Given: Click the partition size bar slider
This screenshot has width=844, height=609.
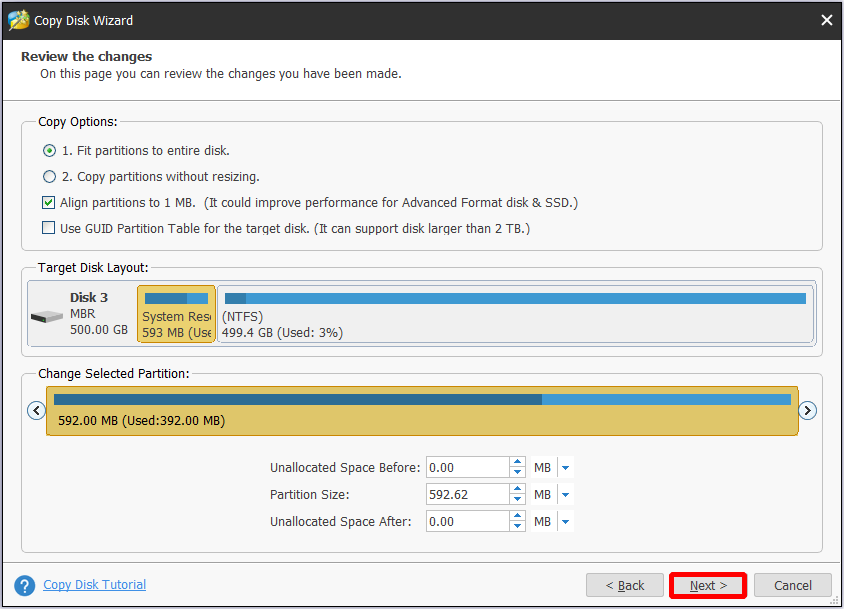Looking at the screenshot, I should (x=422, y=411).
